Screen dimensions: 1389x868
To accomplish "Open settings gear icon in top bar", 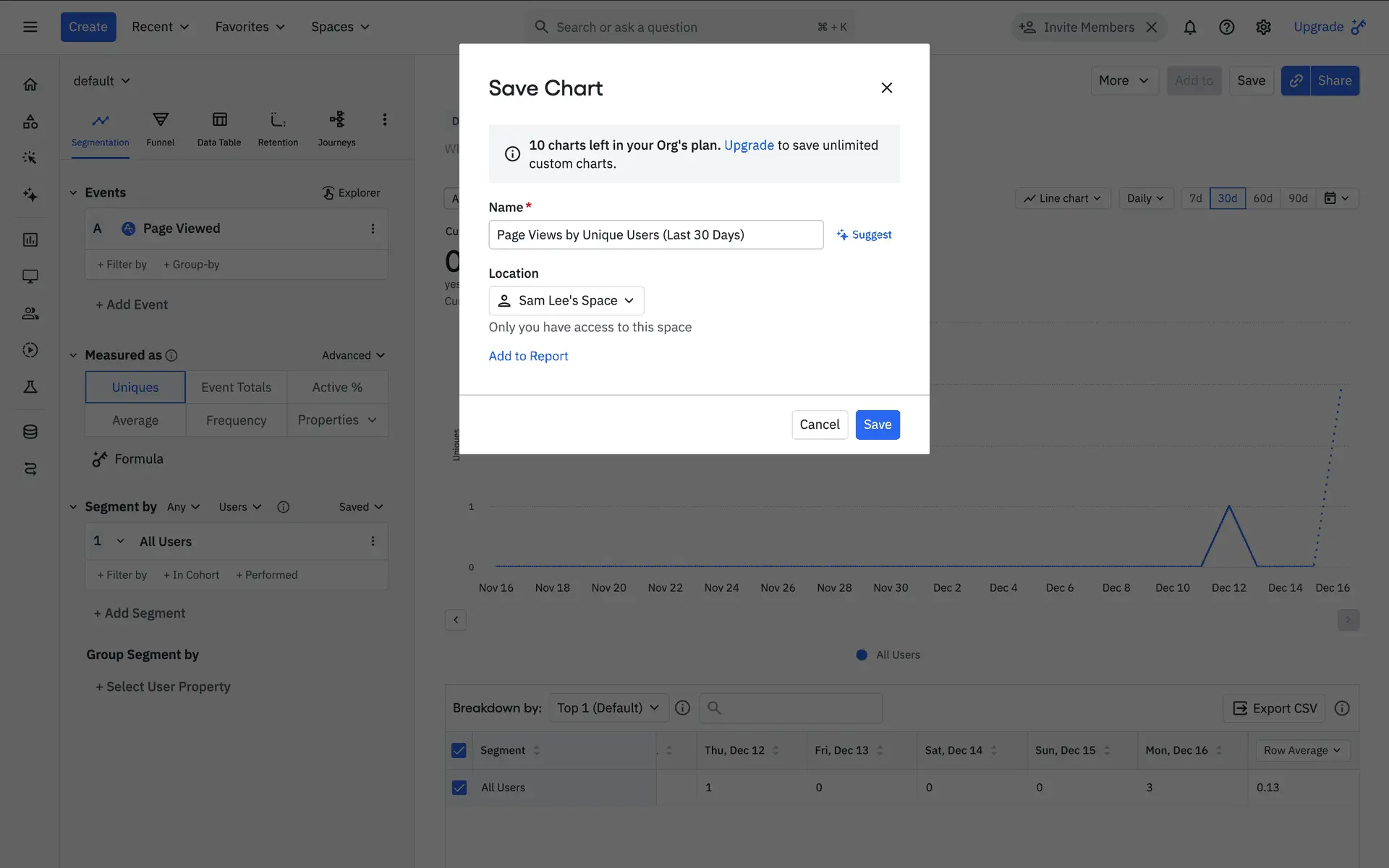I will (x=1263, y=27).
